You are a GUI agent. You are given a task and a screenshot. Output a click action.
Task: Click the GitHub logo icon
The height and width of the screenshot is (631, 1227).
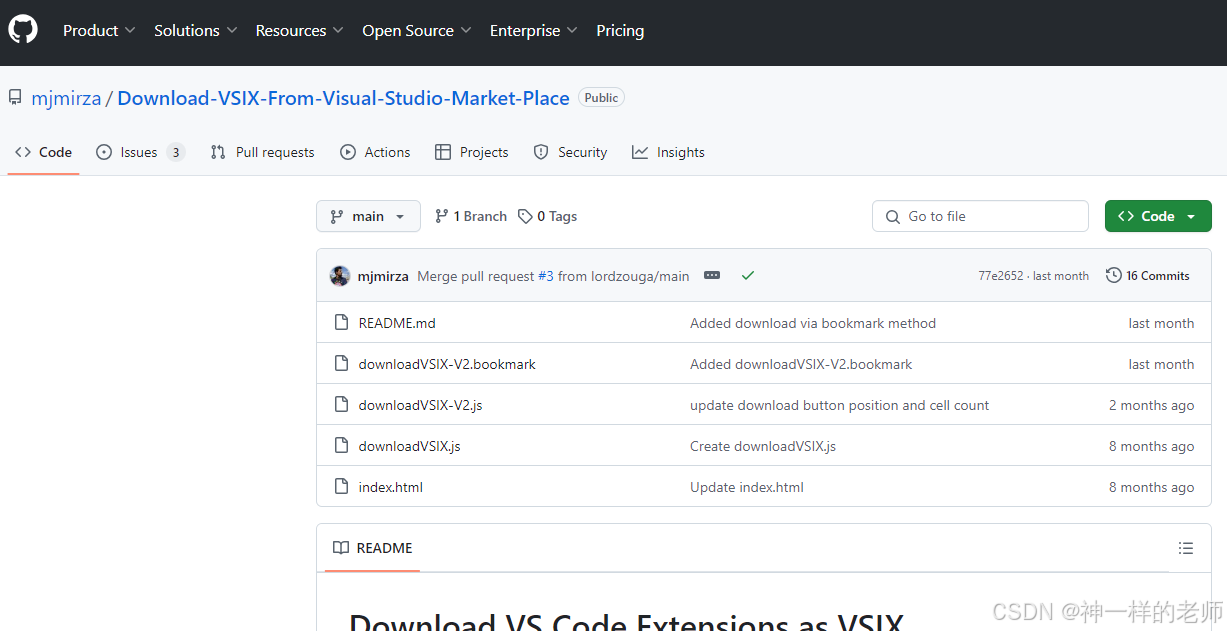pyautogui.click(x=23, y=30)
